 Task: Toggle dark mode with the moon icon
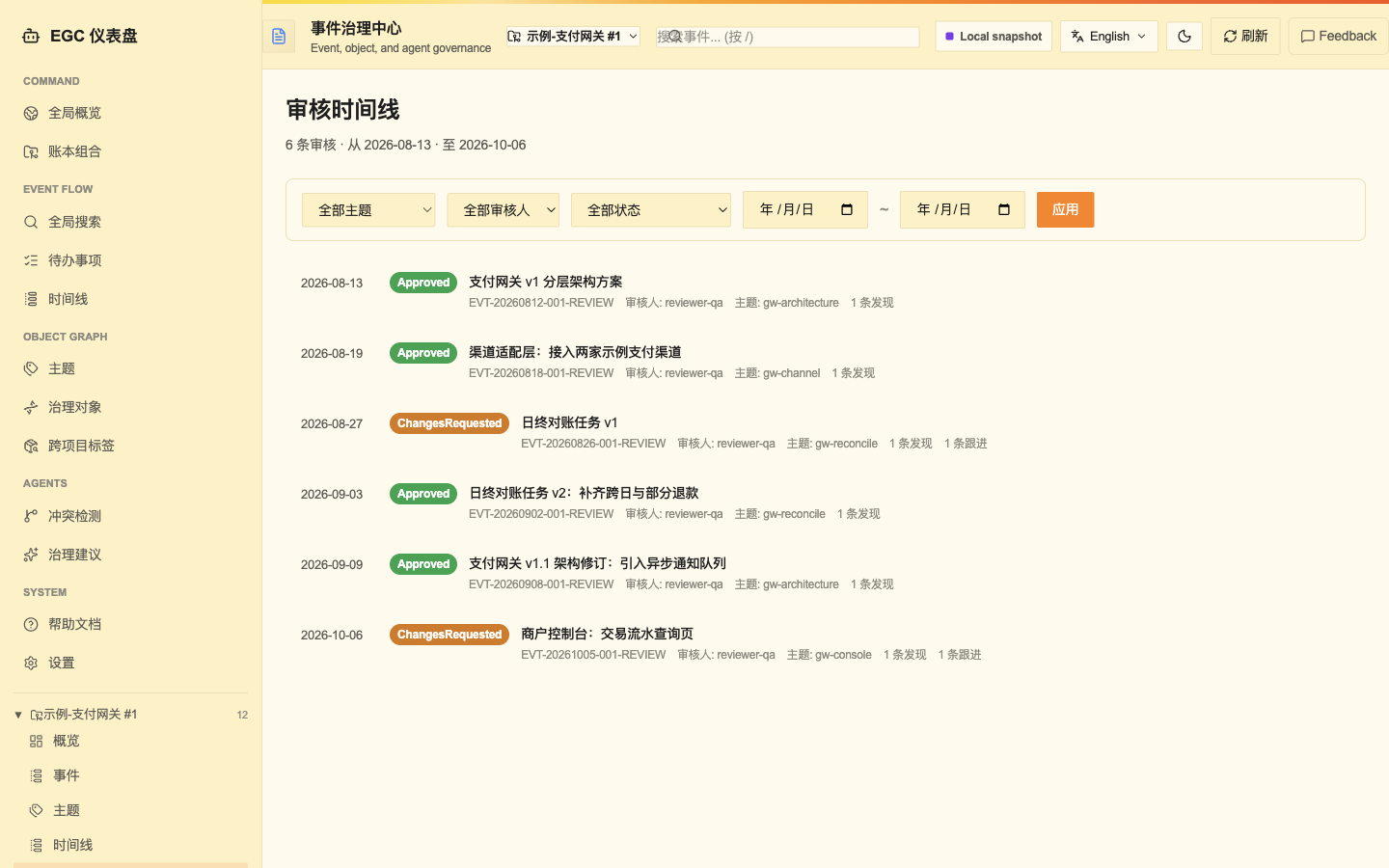coord(1185,37)
